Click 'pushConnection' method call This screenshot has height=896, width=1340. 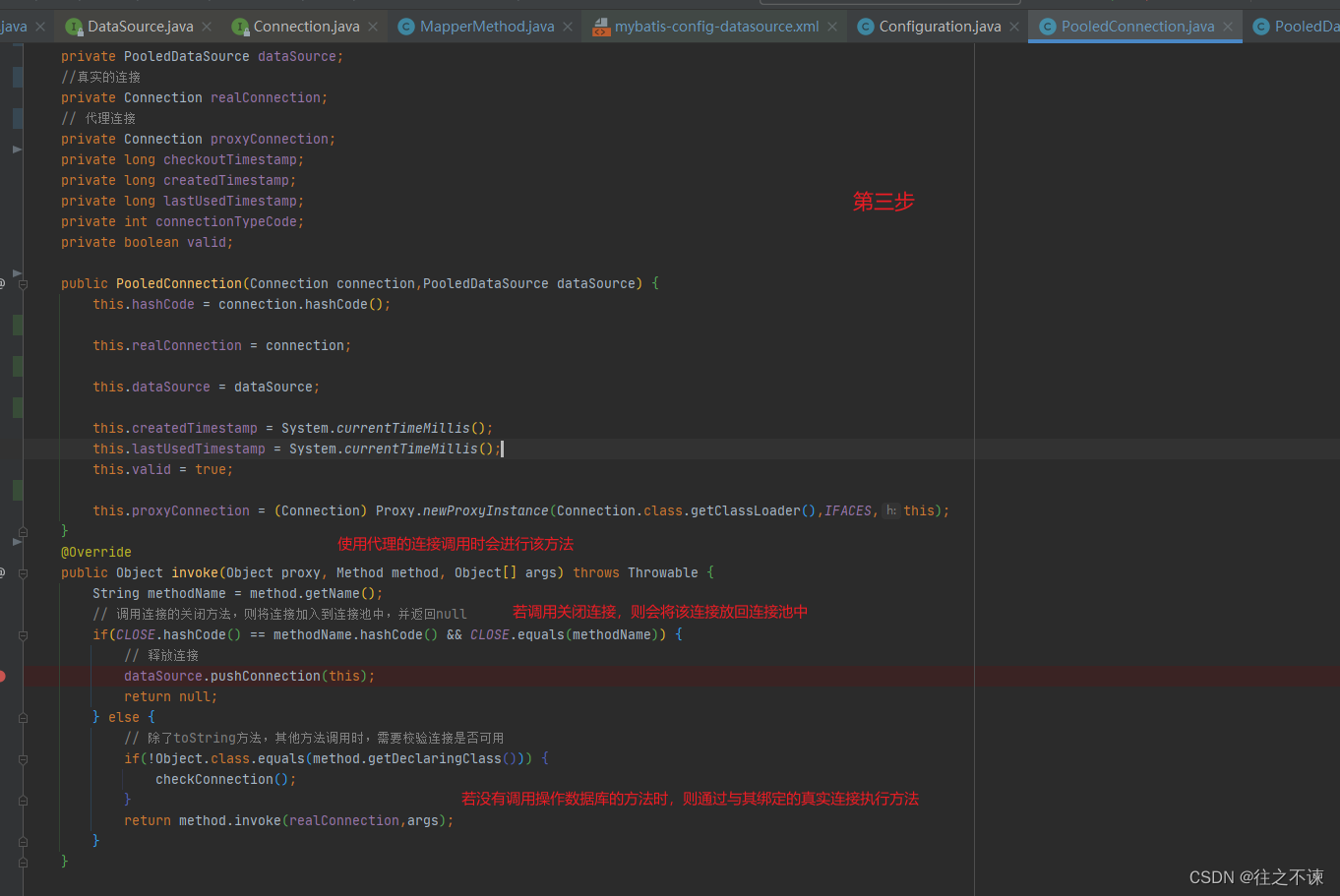pyautogui.click(x=266, y=676)
